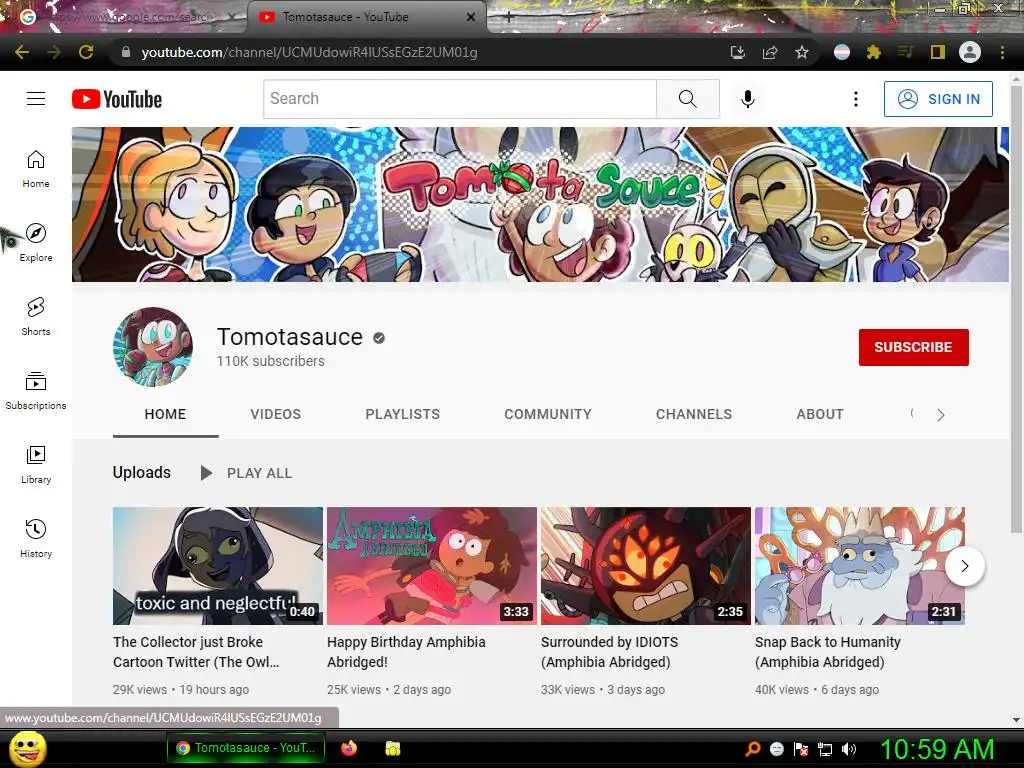Go to Home in the sidebar
1024x768 pixels.
(x=36, y=168)
